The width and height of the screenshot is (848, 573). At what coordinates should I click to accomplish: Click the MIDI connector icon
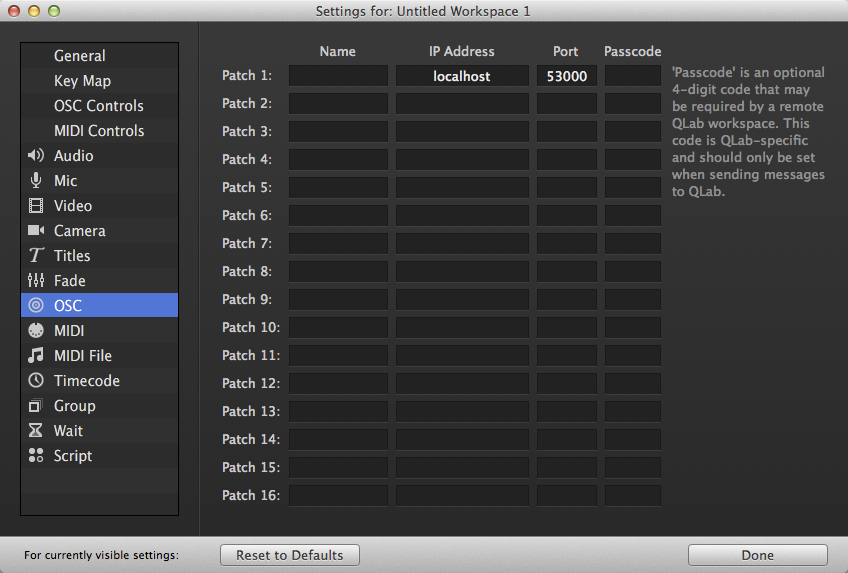(36, 331)
